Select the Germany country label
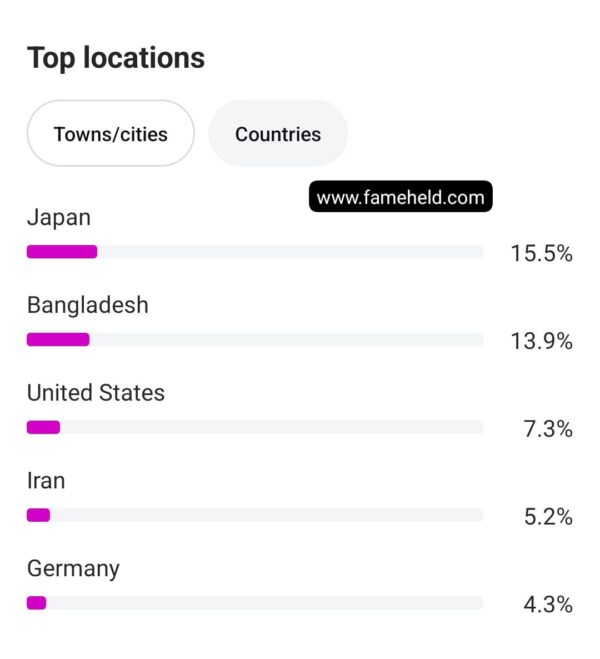This screenshot has width=600, height=659. coord(73,569)
